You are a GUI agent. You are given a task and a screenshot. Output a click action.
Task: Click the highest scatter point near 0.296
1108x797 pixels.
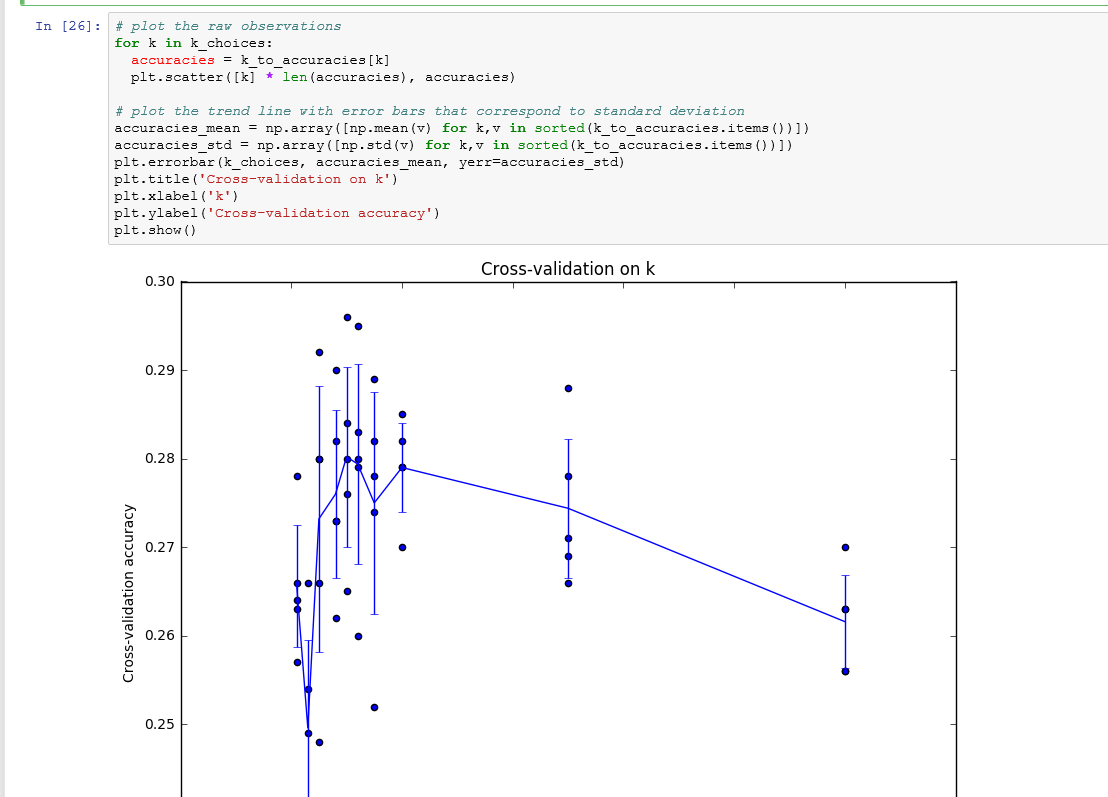(348, 317)
